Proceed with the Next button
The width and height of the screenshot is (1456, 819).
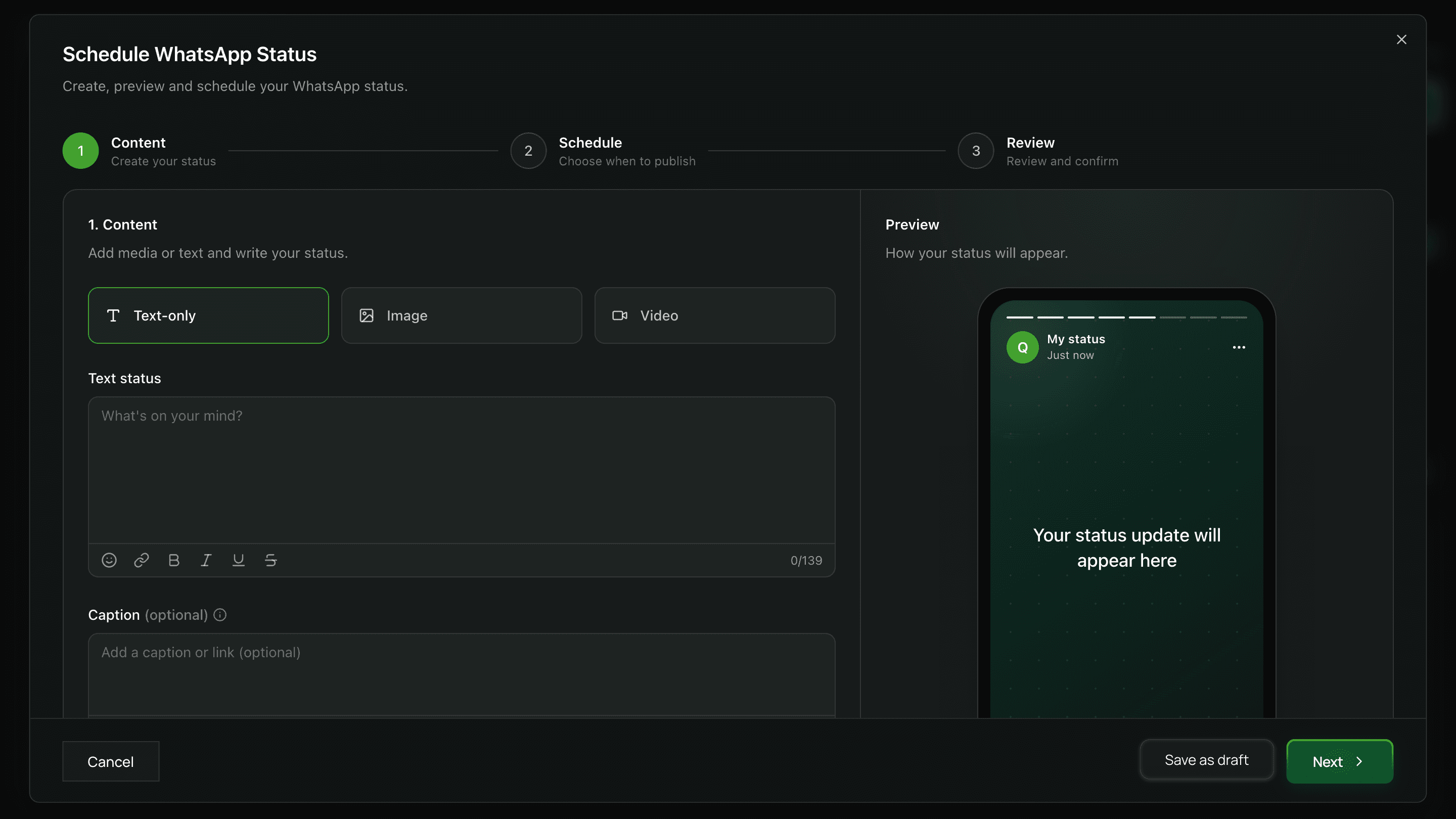click(x=1339, y=761)
